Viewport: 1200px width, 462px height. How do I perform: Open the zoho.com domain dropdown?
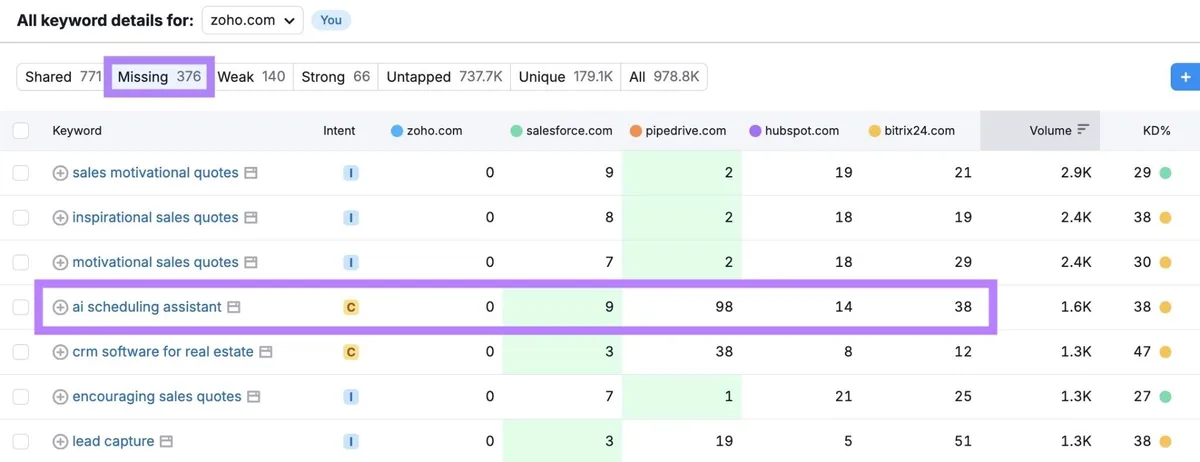point(252,20)
